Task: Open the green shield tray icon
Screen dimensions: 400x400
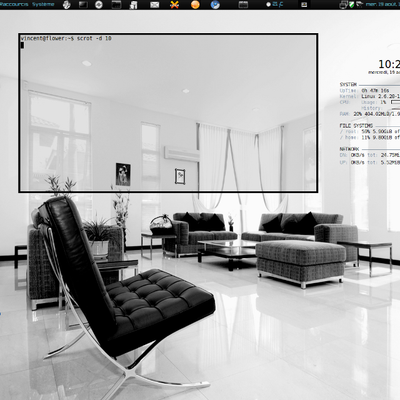Action: [352, 5]
